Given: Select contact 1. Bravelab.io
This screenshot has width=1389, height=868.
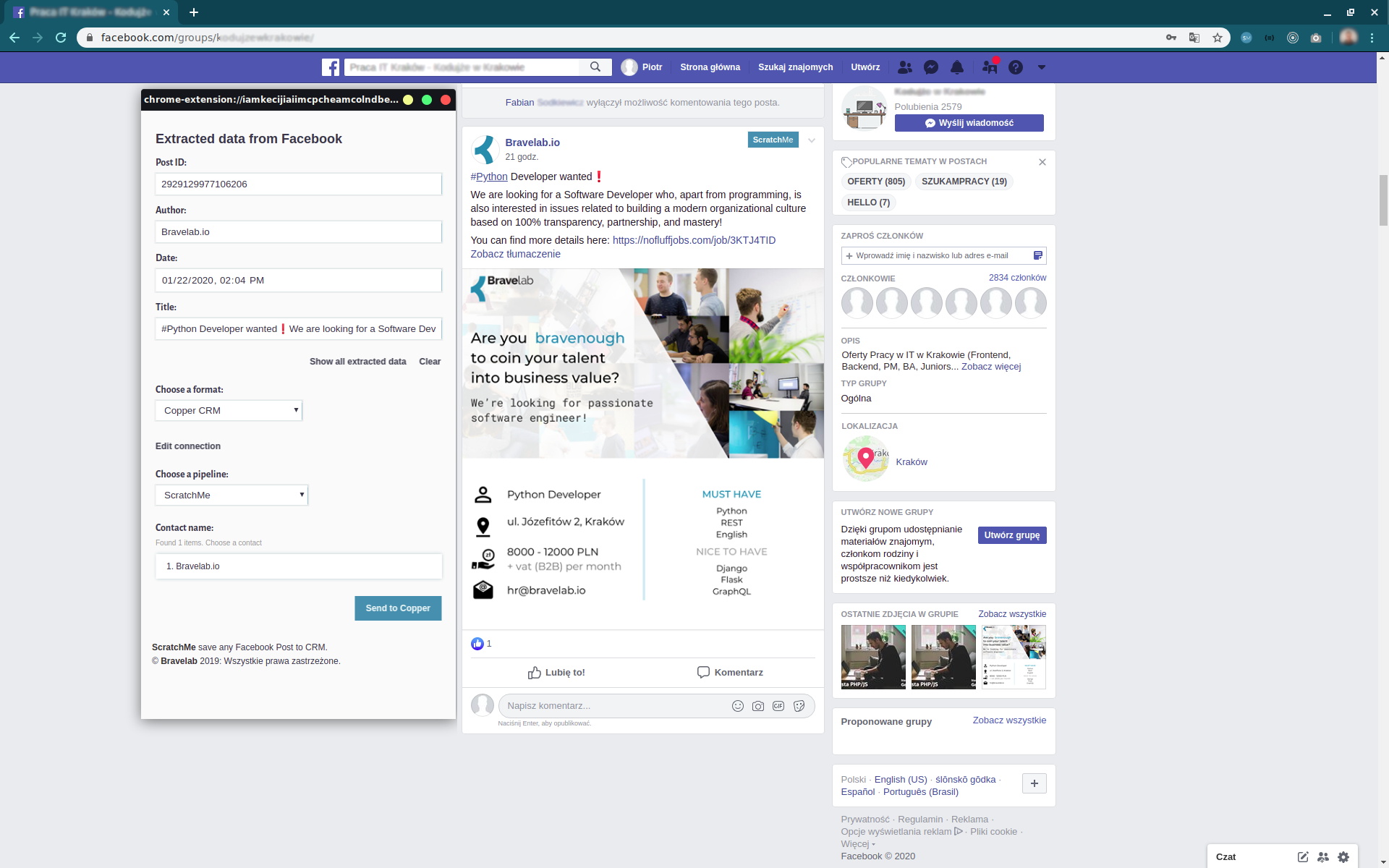Looking at the screenshot, I should coord(298,566).
